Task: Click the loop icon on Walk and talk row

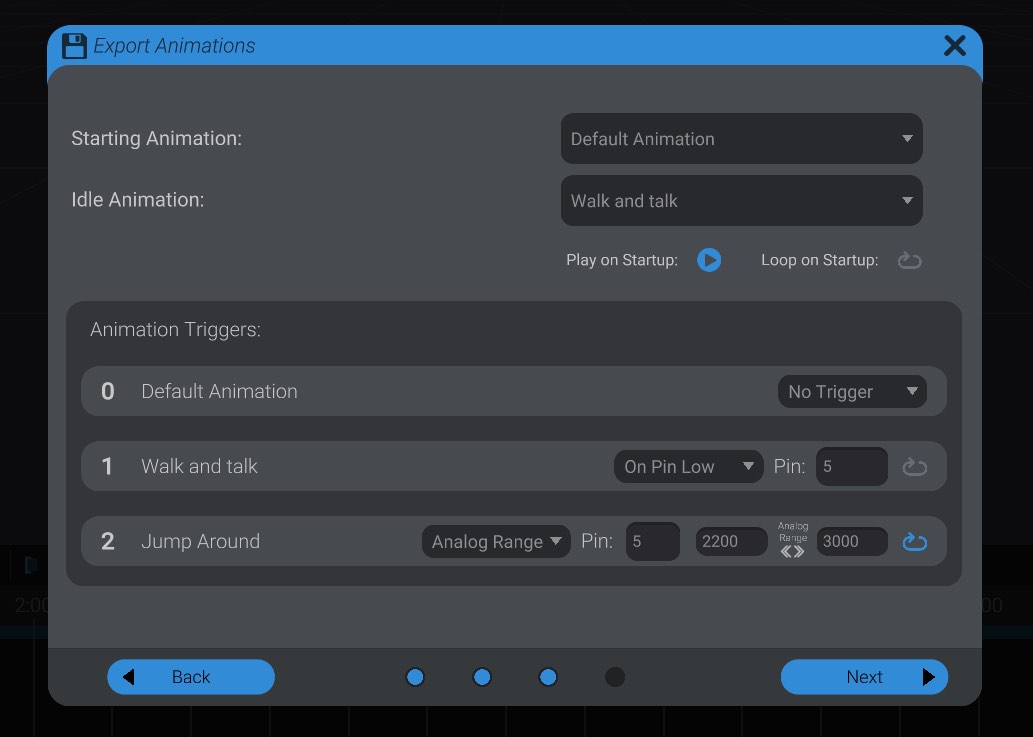Action: 914,466
